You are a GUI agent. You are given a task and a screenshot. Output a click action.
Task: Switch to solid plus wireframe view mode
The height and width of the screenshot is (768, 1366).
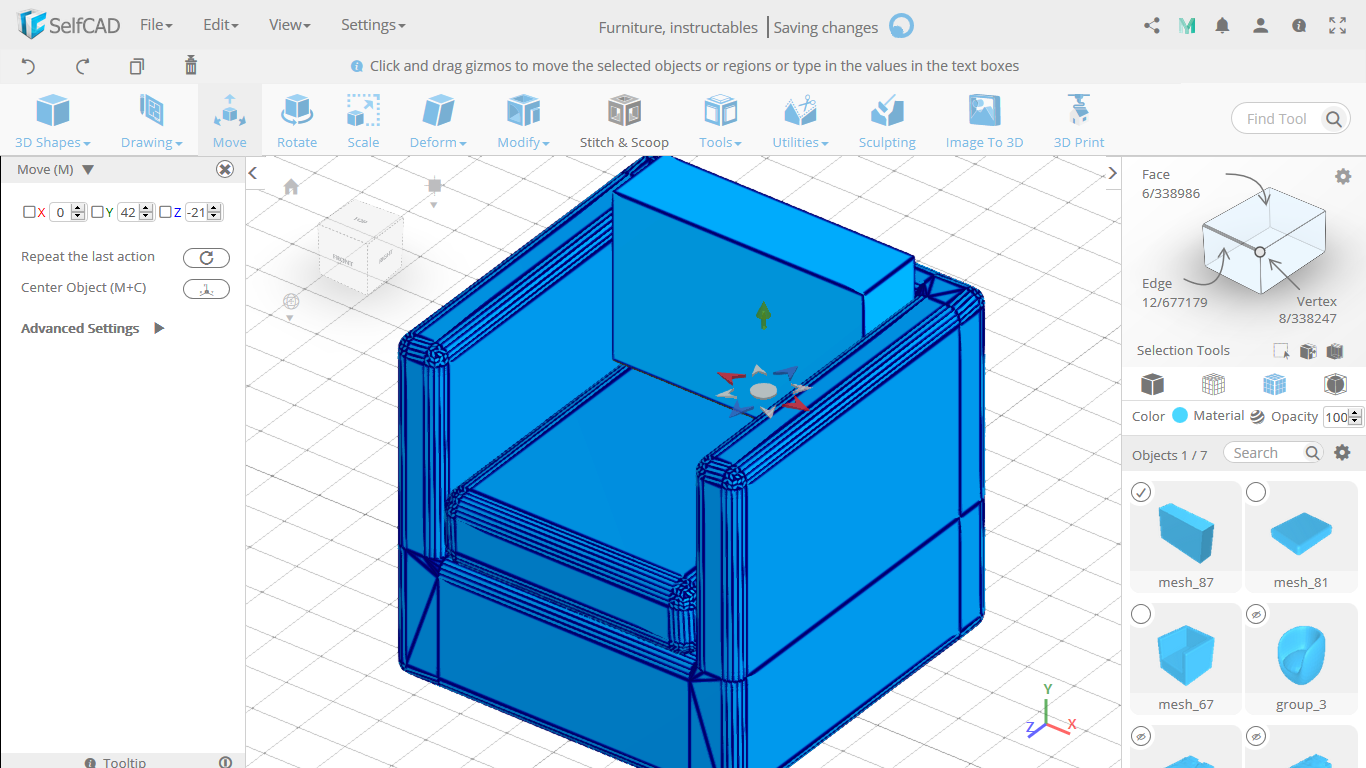(1274, 384)
